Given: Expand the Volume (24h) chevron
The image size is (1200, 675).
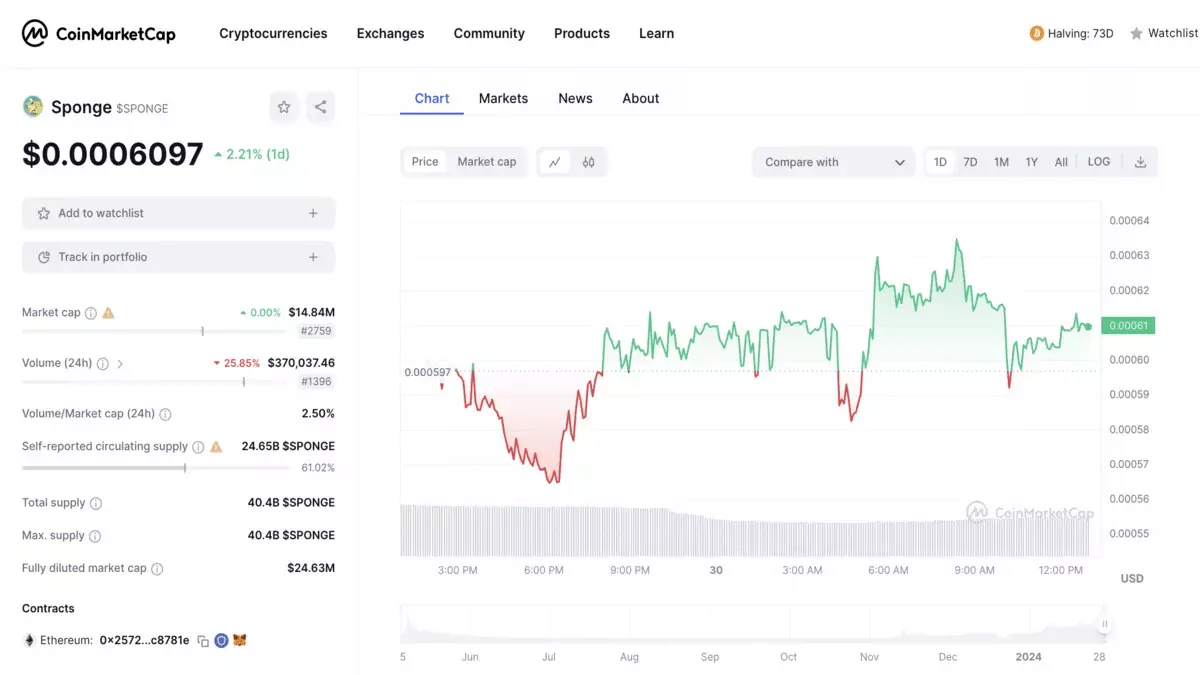Looking at the screenshot, I should tap(120, 364).
